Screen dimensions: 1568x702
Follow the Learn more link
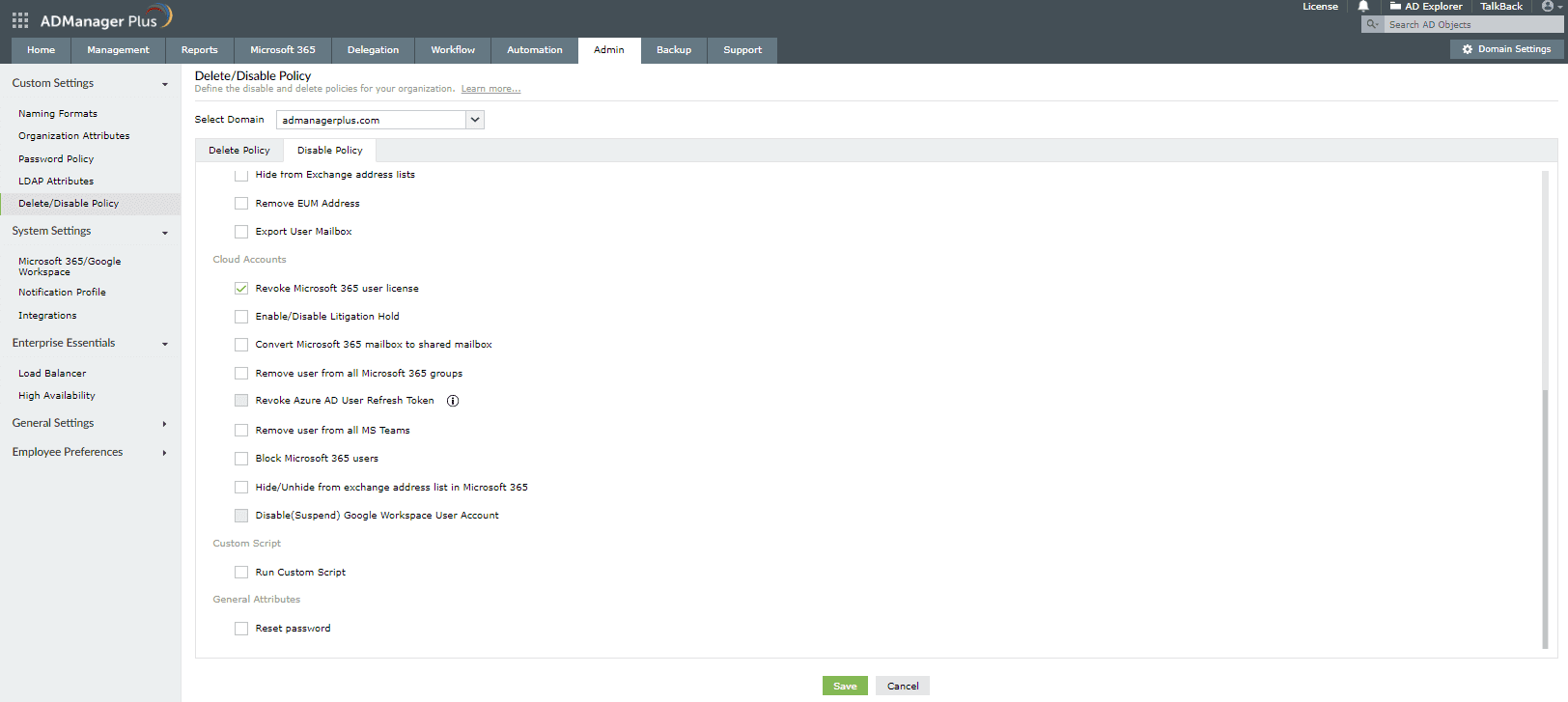point(490,89)
